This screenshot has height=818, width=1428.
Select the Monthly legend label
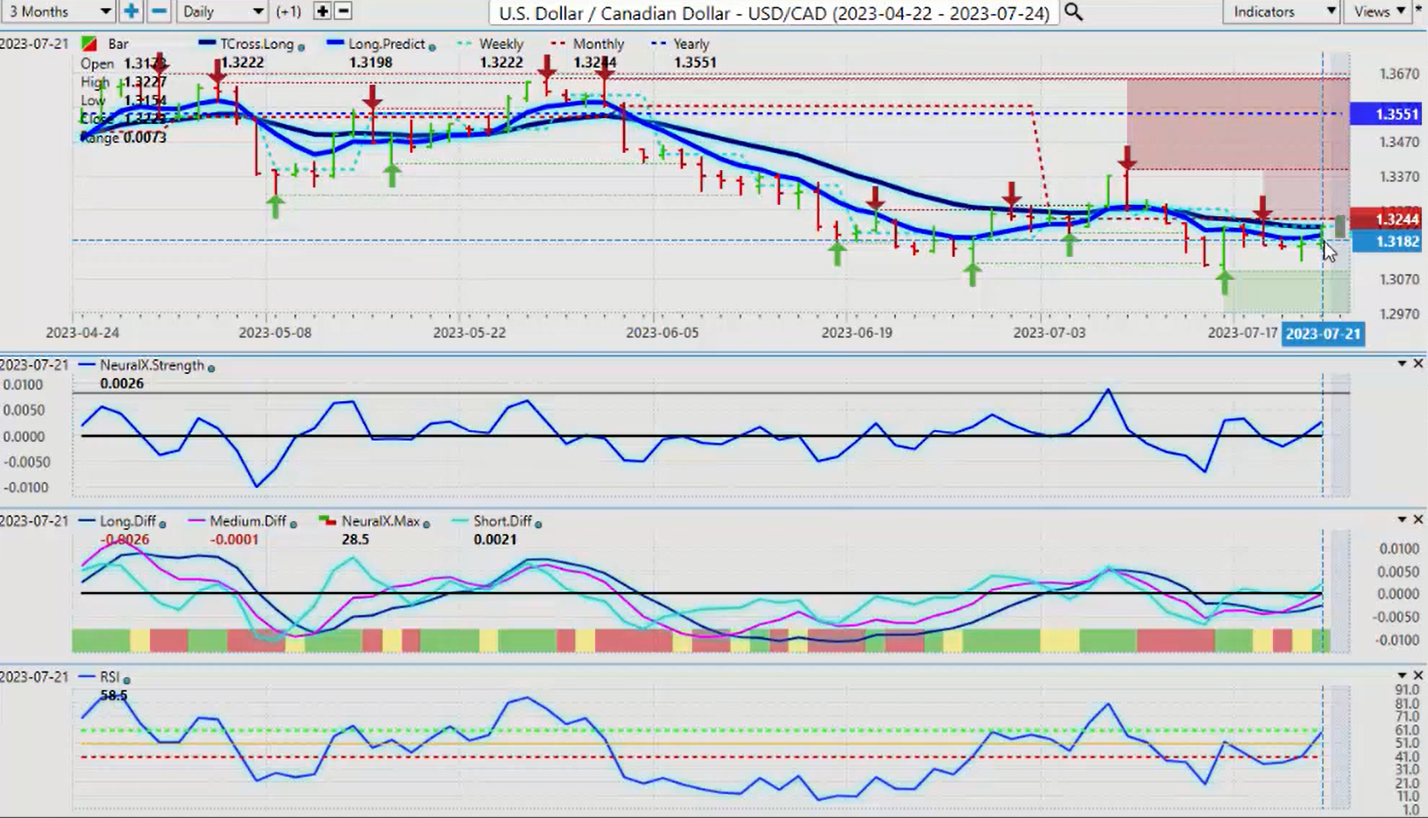click(x=598, y=45)
